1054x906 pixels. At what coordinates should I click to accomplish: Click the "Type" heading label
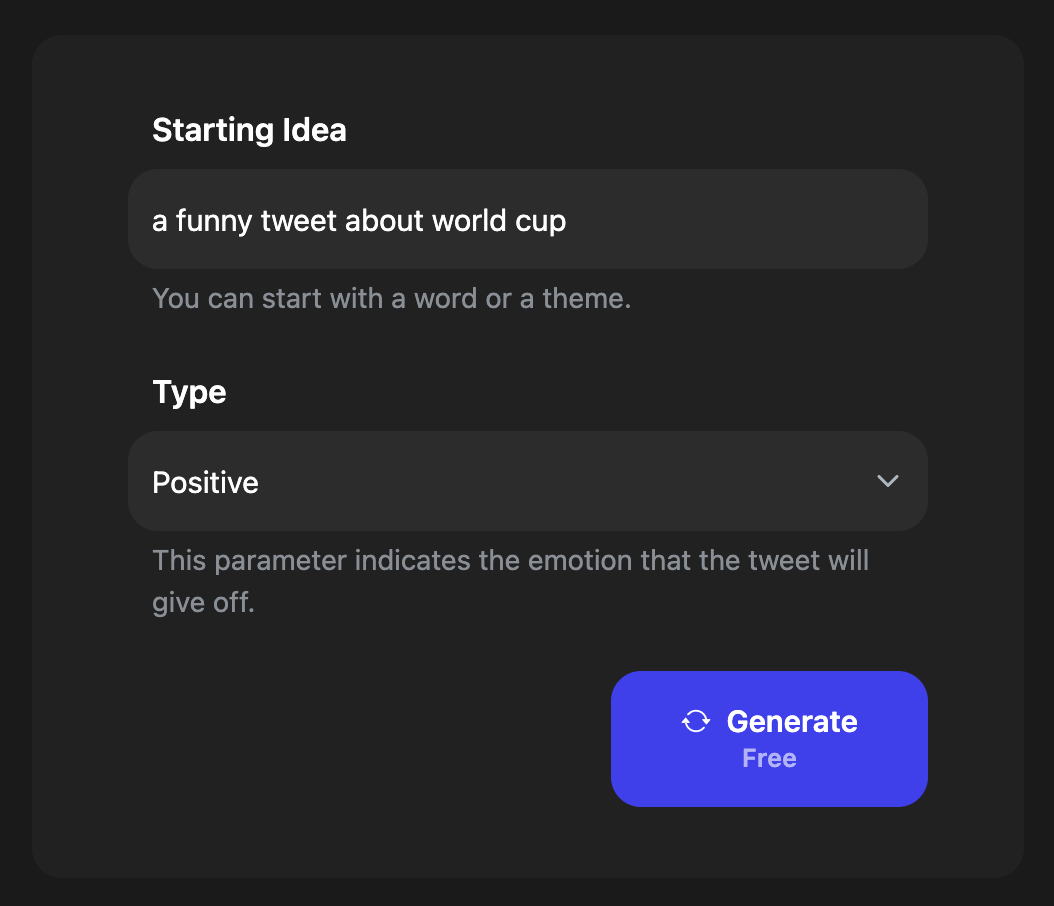click(x=189, y=392)
